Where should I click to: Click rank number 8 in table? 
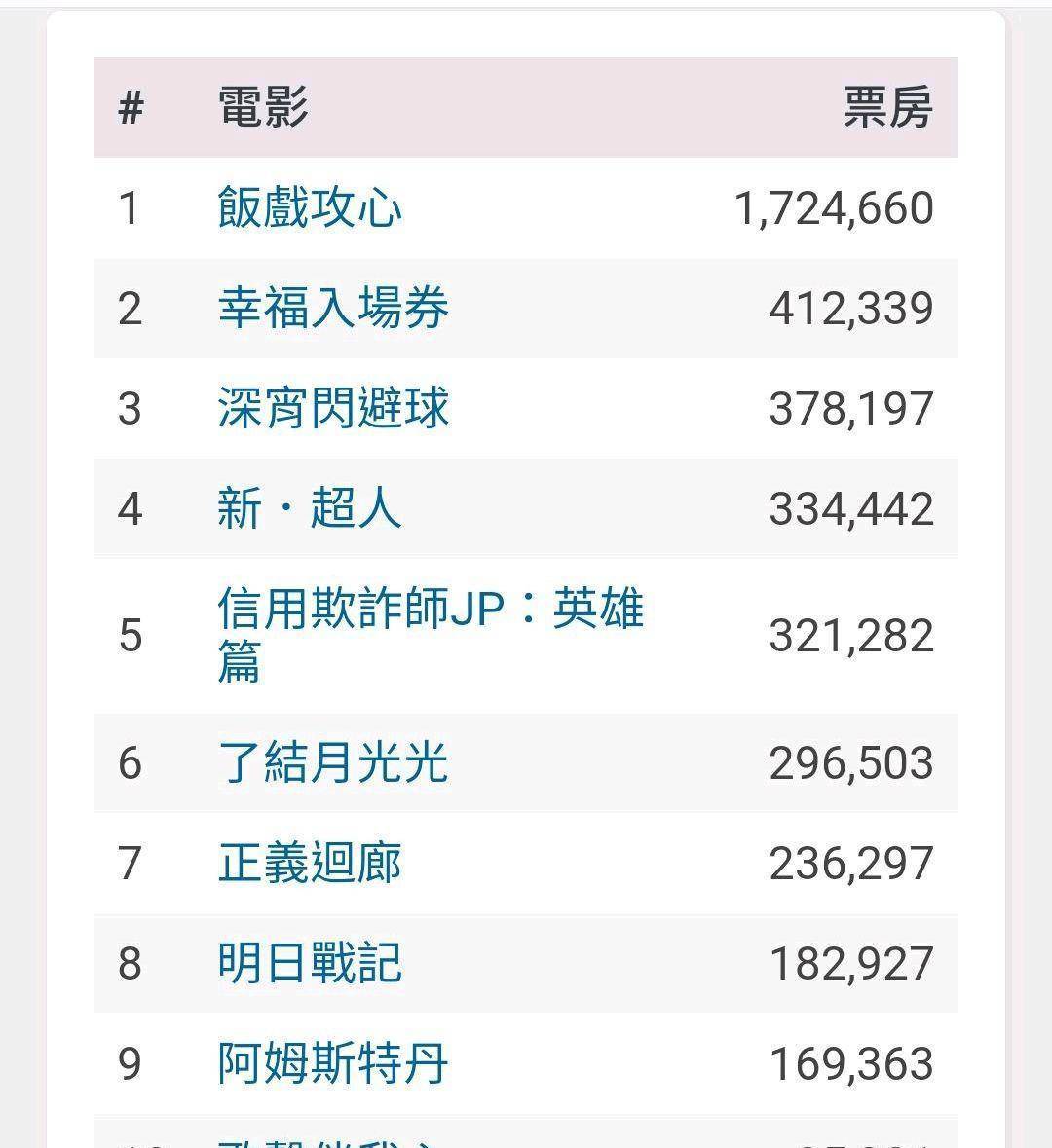130,964
